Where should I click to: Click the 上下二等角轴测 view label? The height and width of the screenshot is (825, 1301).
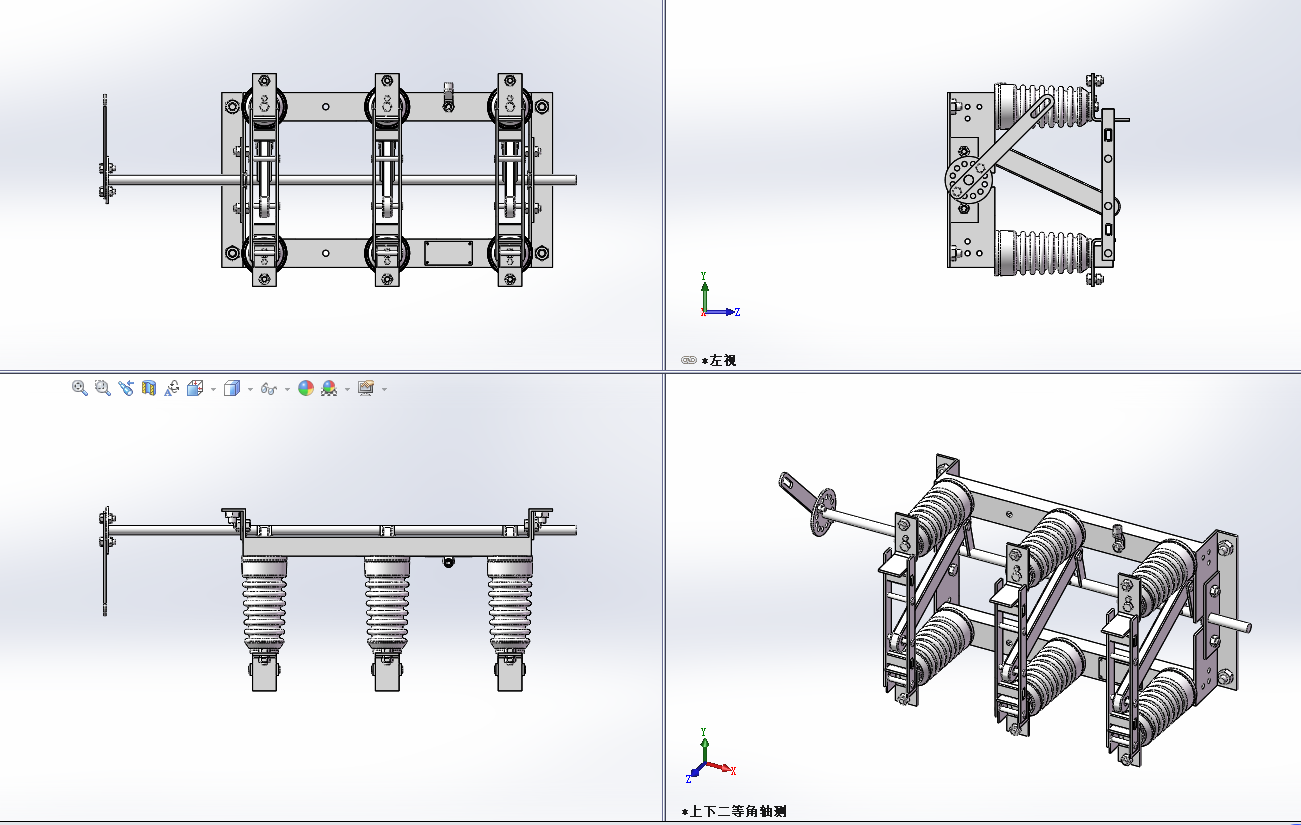(736, 811)
